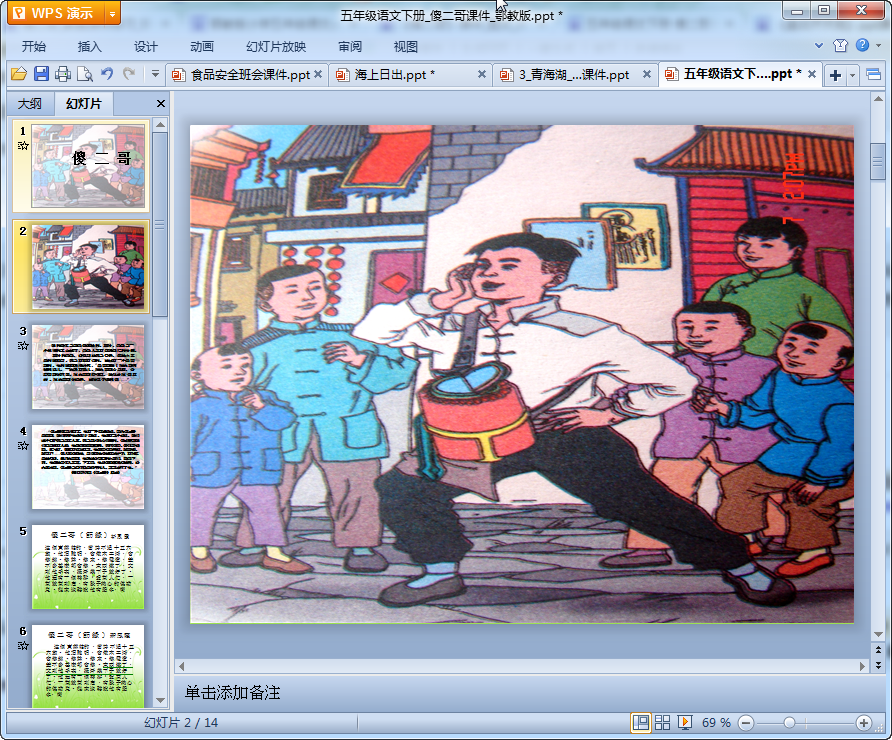This screenshot has width=892, height=740.
Task: Open Print Preview from the toolbar
Action: coord(85,74)
